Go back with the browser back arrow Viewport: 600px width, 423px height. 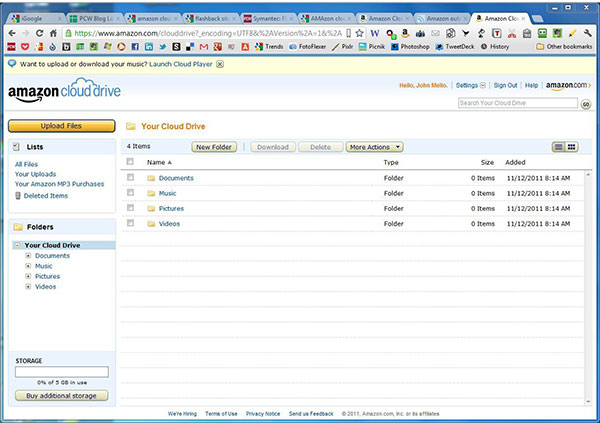(x=12, y=33)
